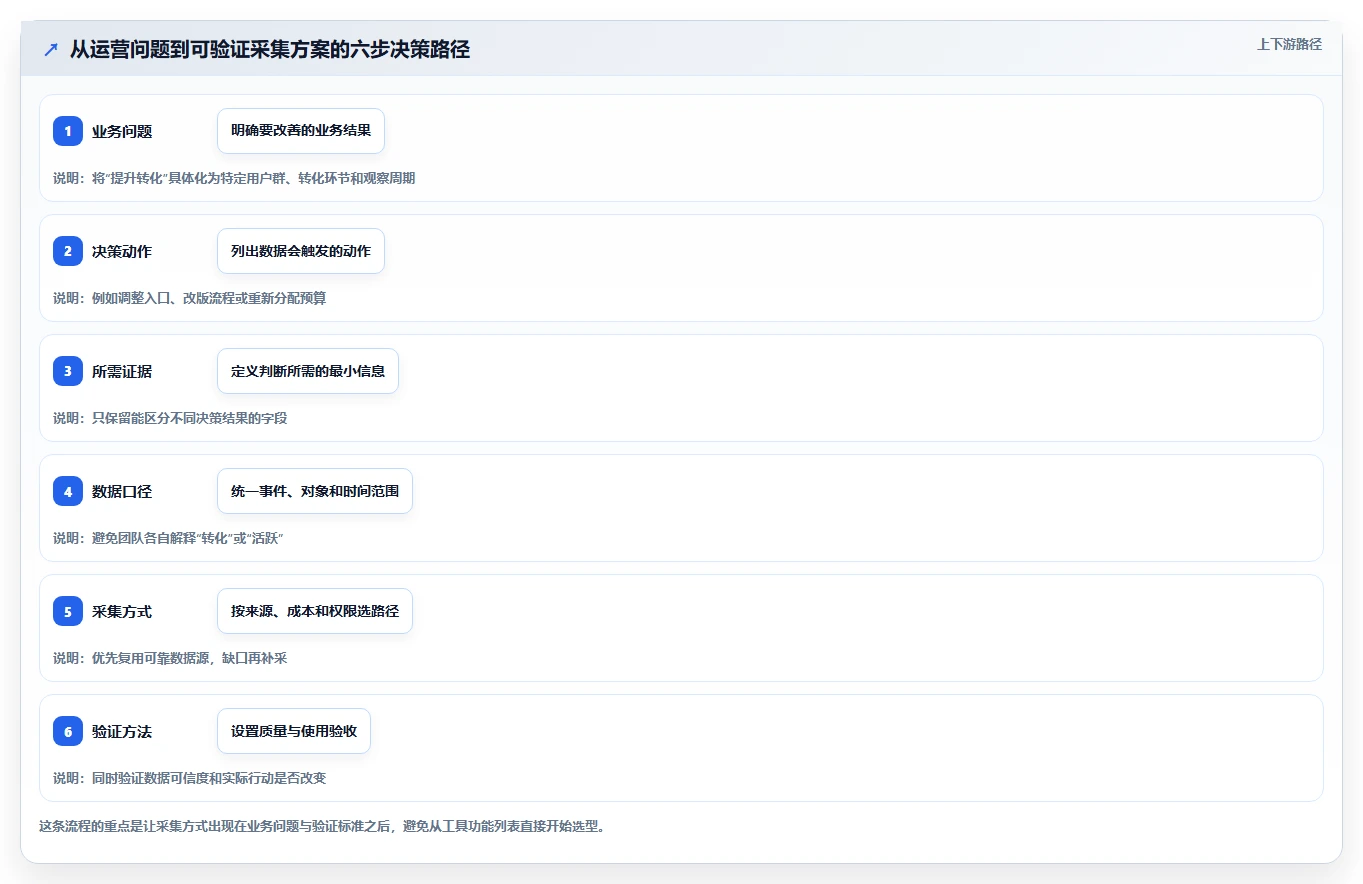The height and width of the screenshot is (884, 1363).
Task: Click the step 4 number badge
Action: (68, 491)
